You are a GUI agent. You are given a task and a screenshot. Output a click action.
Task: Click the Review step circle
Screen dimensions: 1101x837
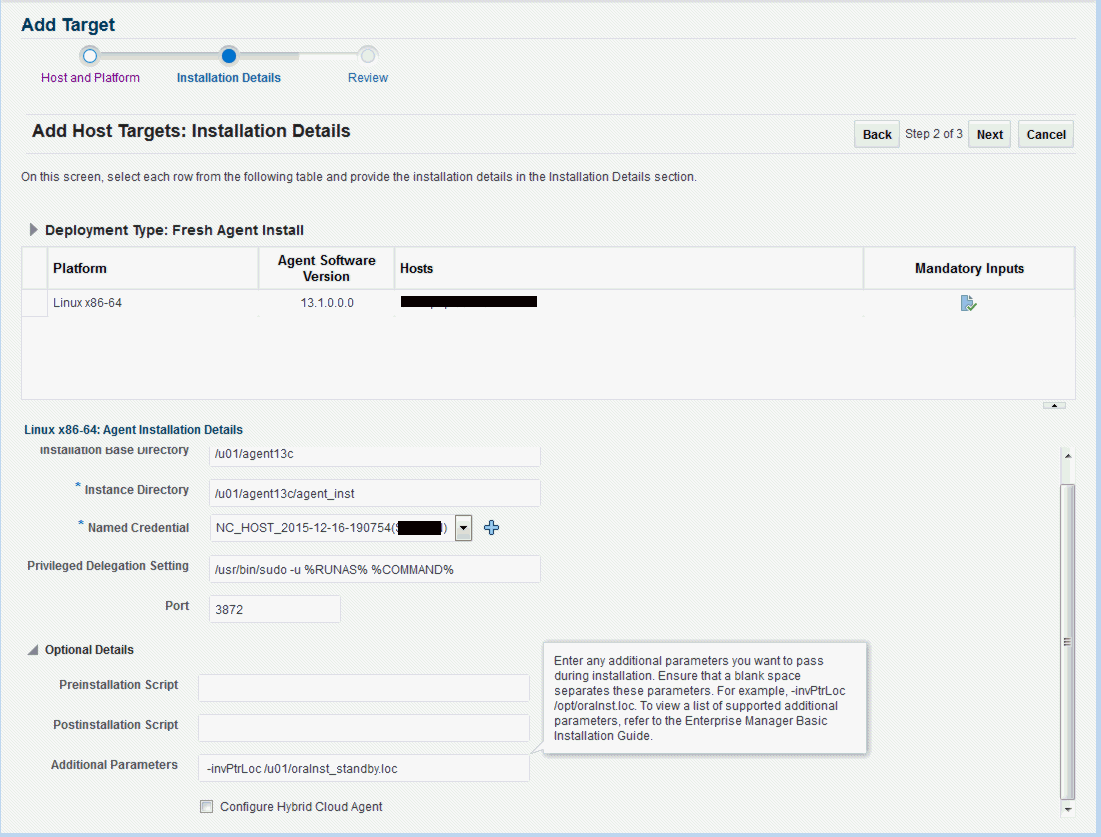coord(368,55)
